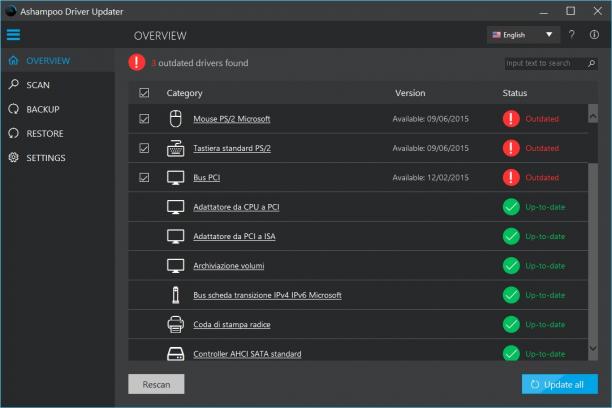The width and height of the screenshot is (612, 408).
Task: Click the driver list vertical scrollbar thumb
Action: 593,143
